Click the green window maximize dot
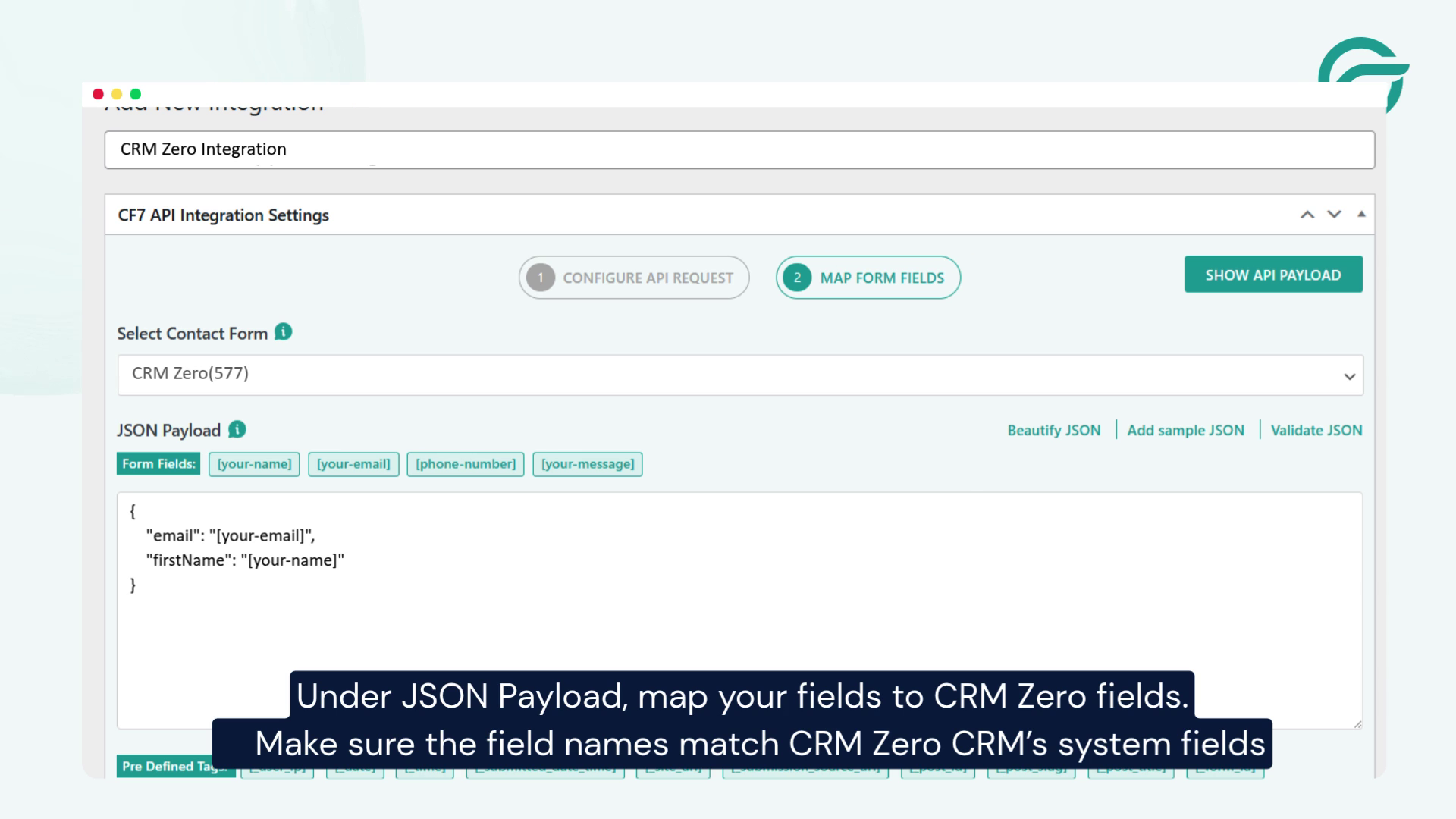1456x819 pixels. [136, 94]
